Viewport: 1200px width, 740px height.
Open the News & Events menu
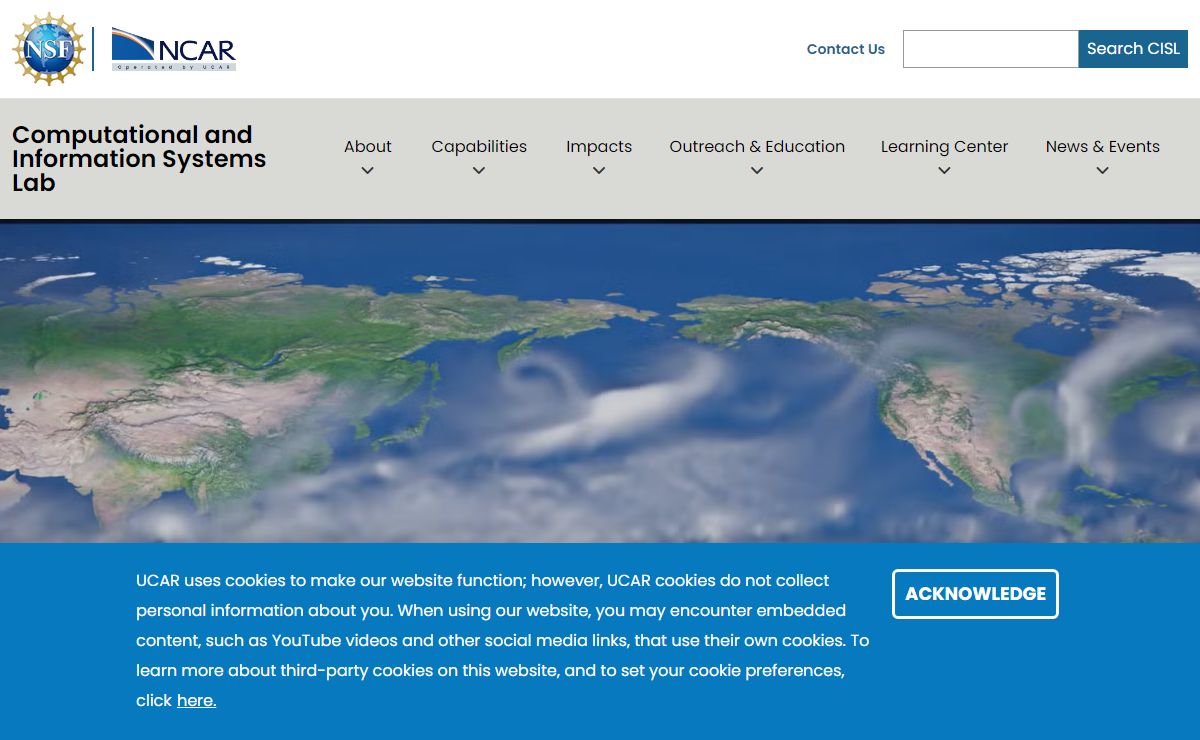coord(1103,146)
